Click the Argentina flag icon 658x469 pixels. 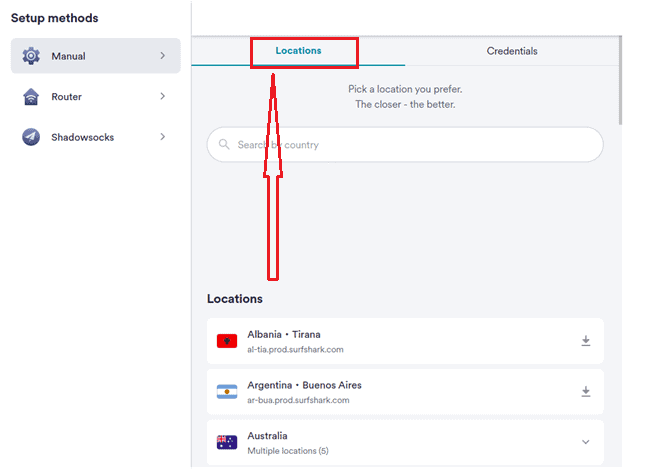(227, 392)
